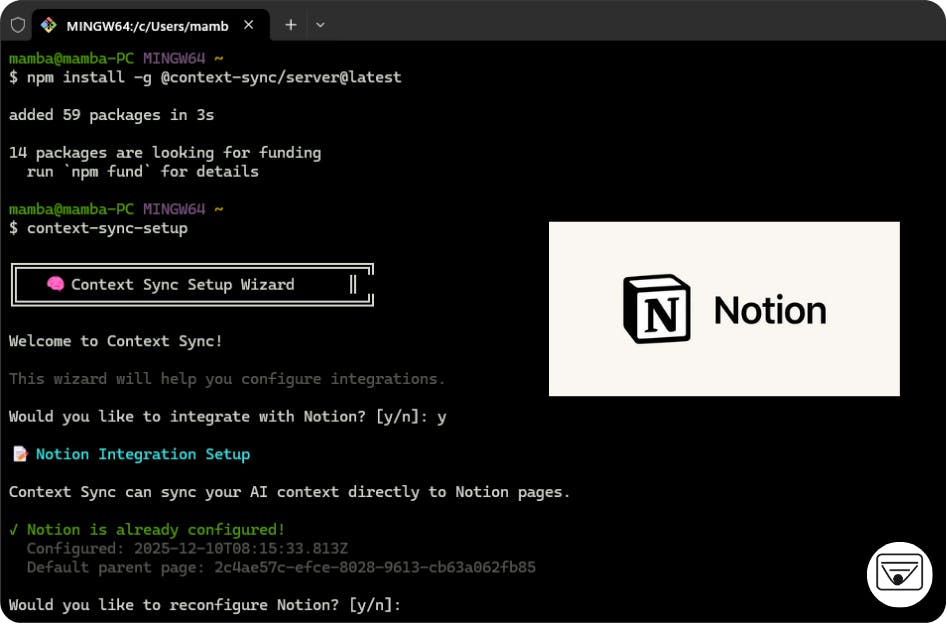The width and height of the screenshot is (947, 624).
Task: Click the "added 59 packages in 3s" line
Action: point(111,115)
